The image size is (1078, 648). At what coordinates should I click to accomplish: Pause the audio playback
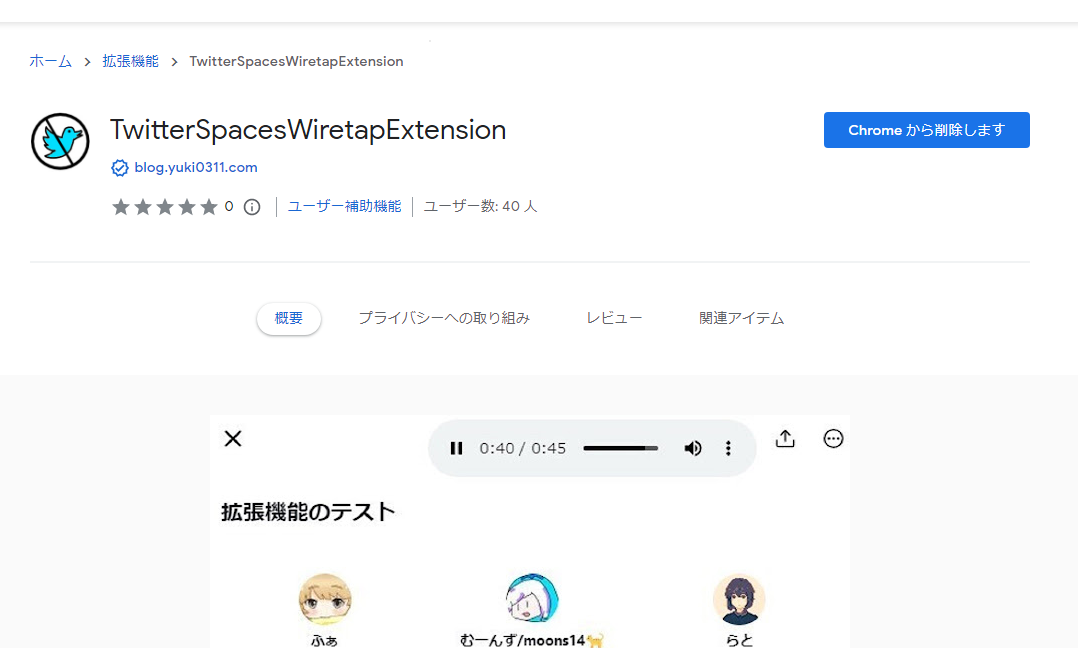(x=456, y=449)
